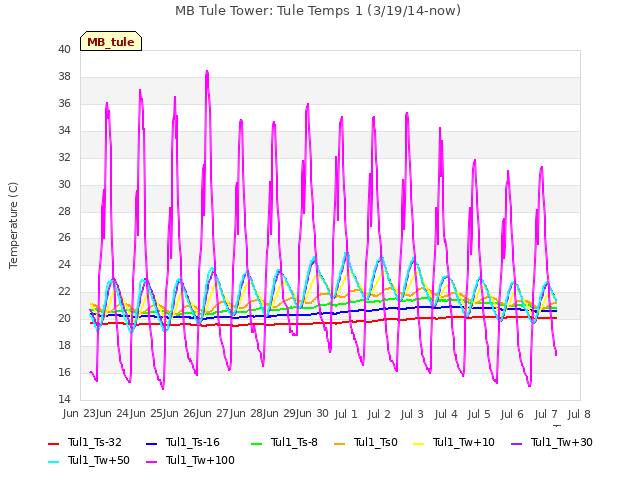Click the 32 y-axis tick label
Image resolution: width=640 pixels, height=480 pixels.
64,158
